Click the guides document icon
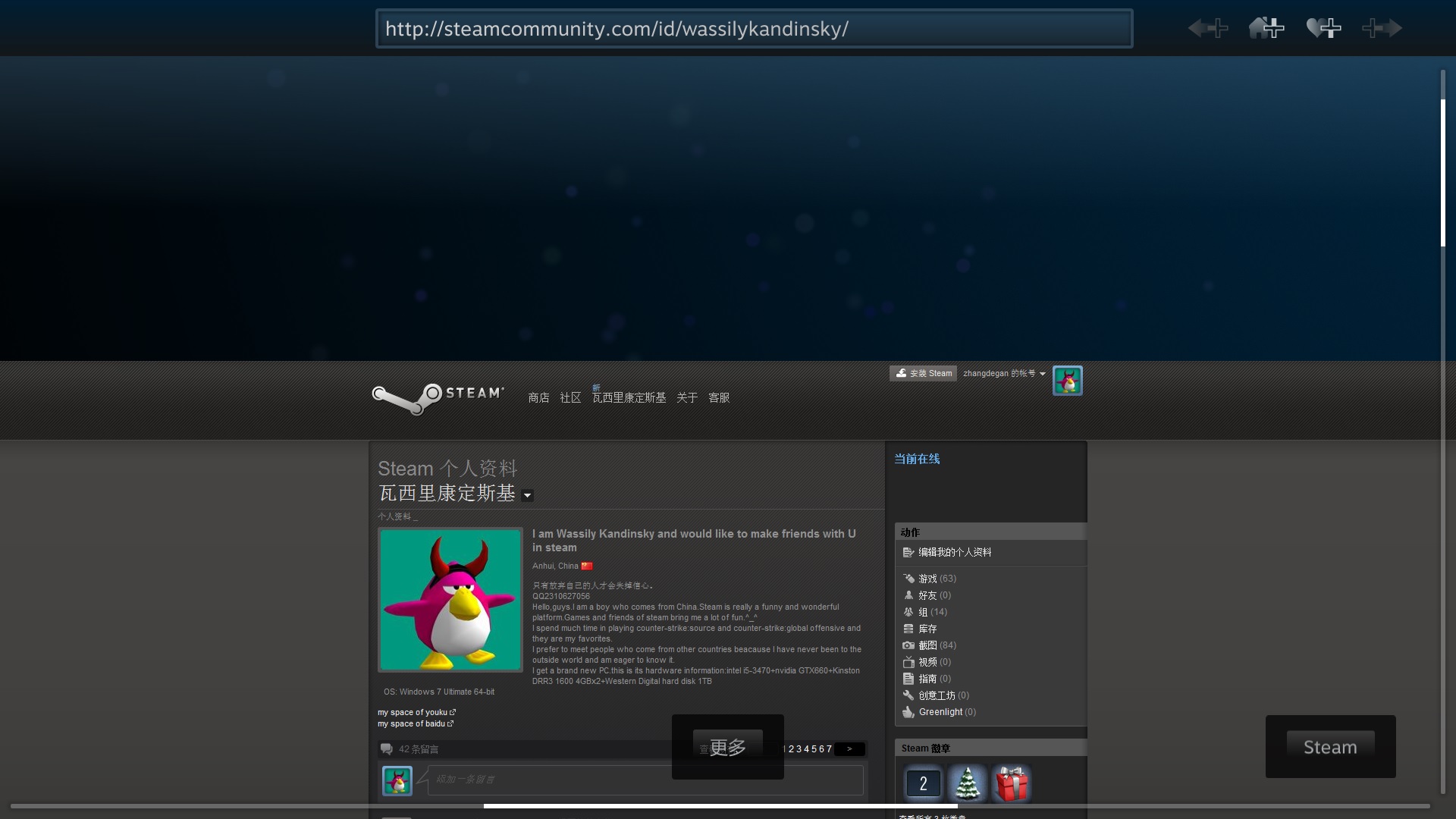This screenshot has width=1456, height=819. pos(908,679)
